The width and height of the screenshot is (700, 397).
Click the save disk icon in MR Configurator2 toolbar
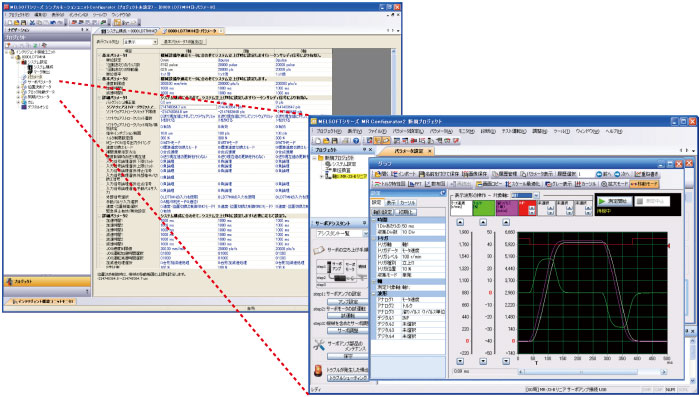[x=336, y=141]
